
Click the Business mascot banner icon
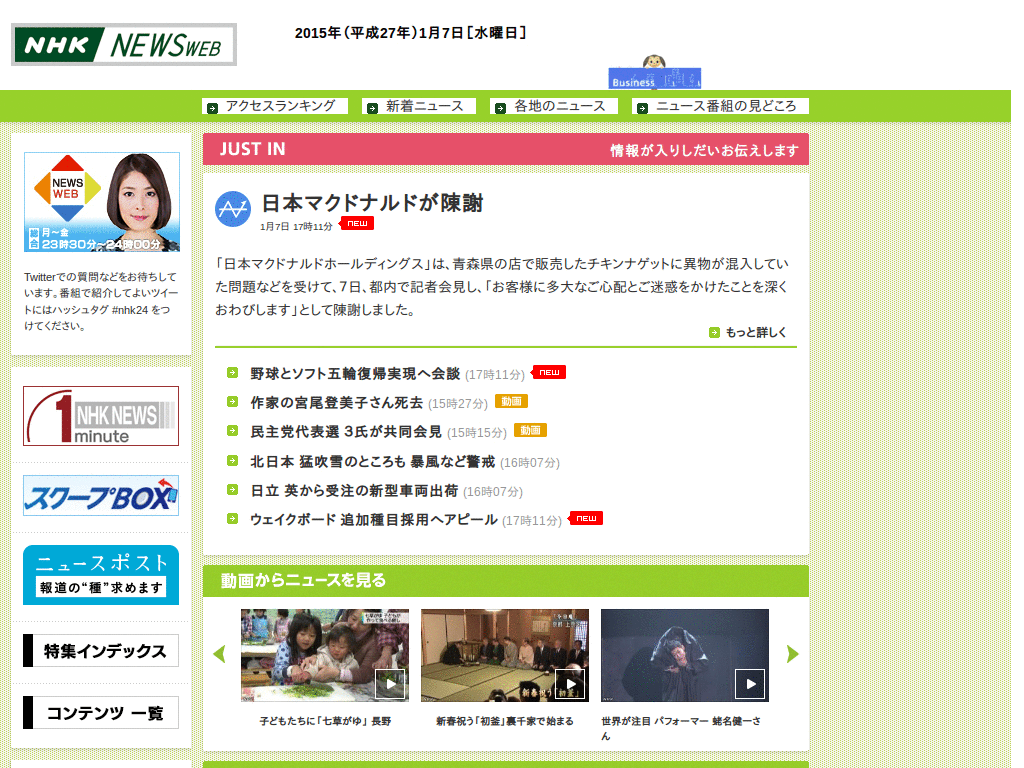pyautogui.click(x=654, y=72)
